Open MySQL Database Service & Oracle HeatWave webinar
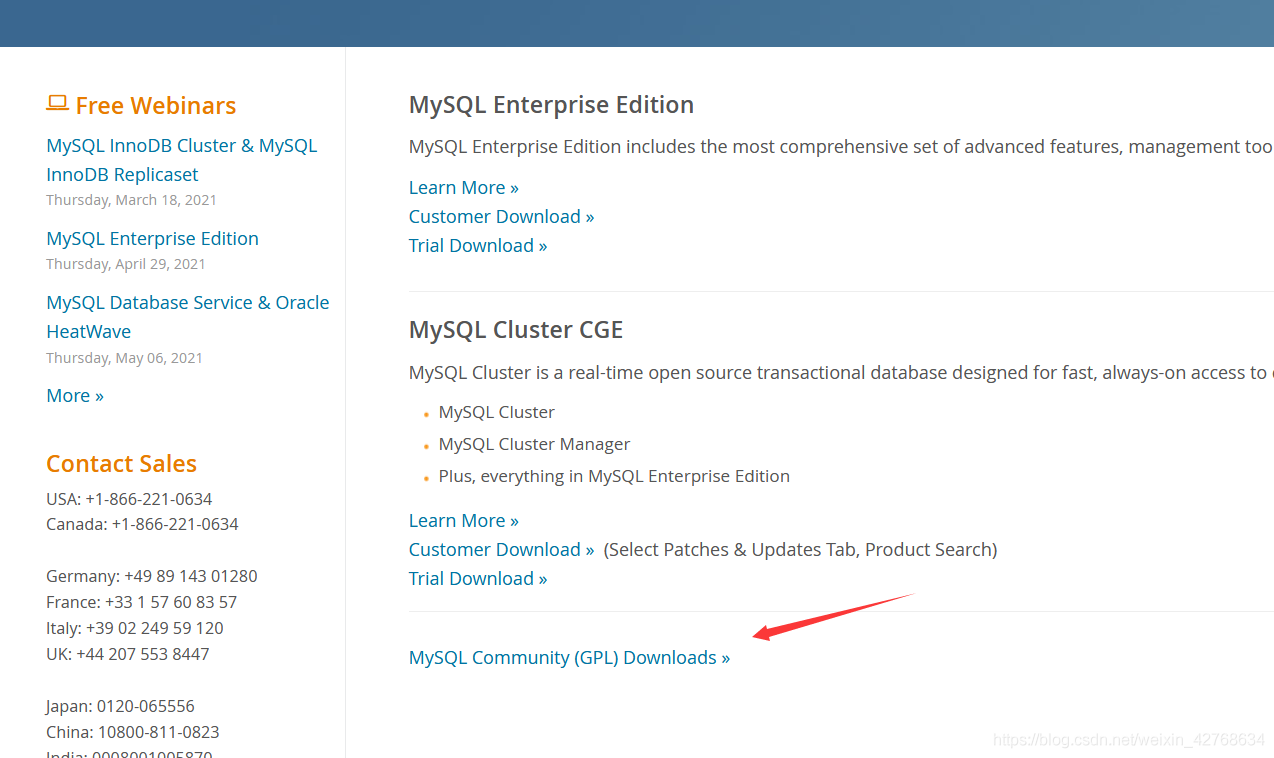 pos(188,317)
